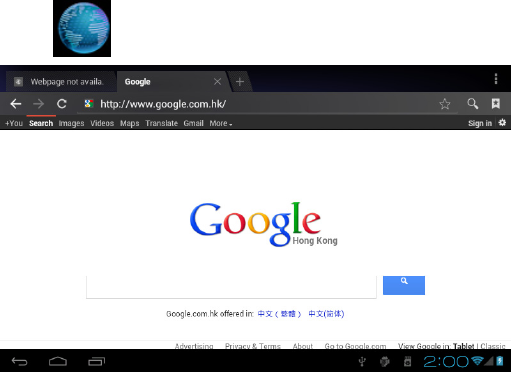
Task: Open the recent apps button
Action: [x=97, y=361]
